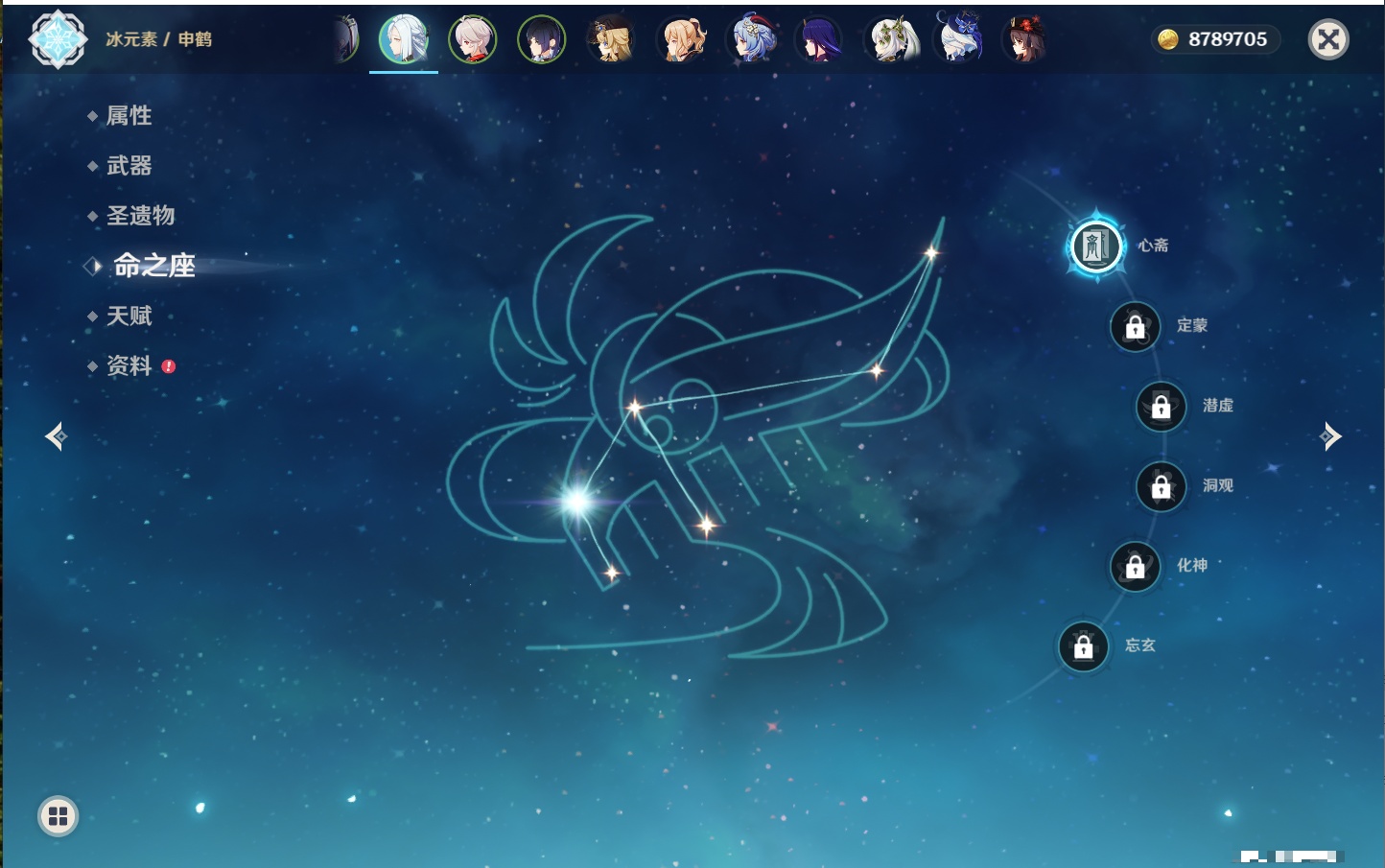Close the character screen with X button

point(1328,39)
